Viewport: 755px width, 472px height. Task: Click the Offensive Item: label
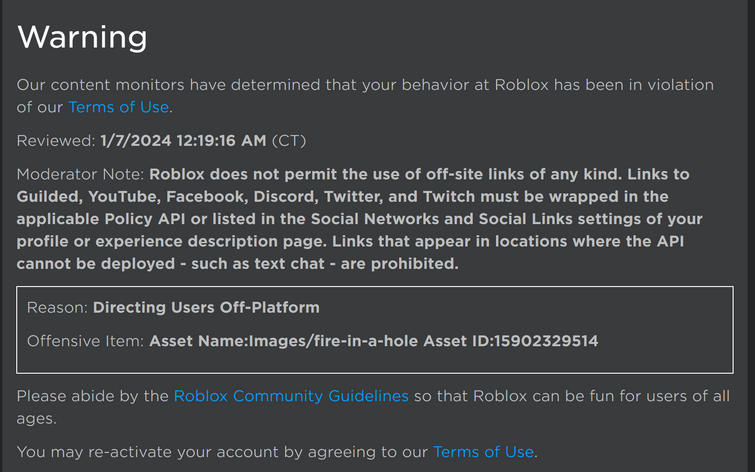click(85, 341)
